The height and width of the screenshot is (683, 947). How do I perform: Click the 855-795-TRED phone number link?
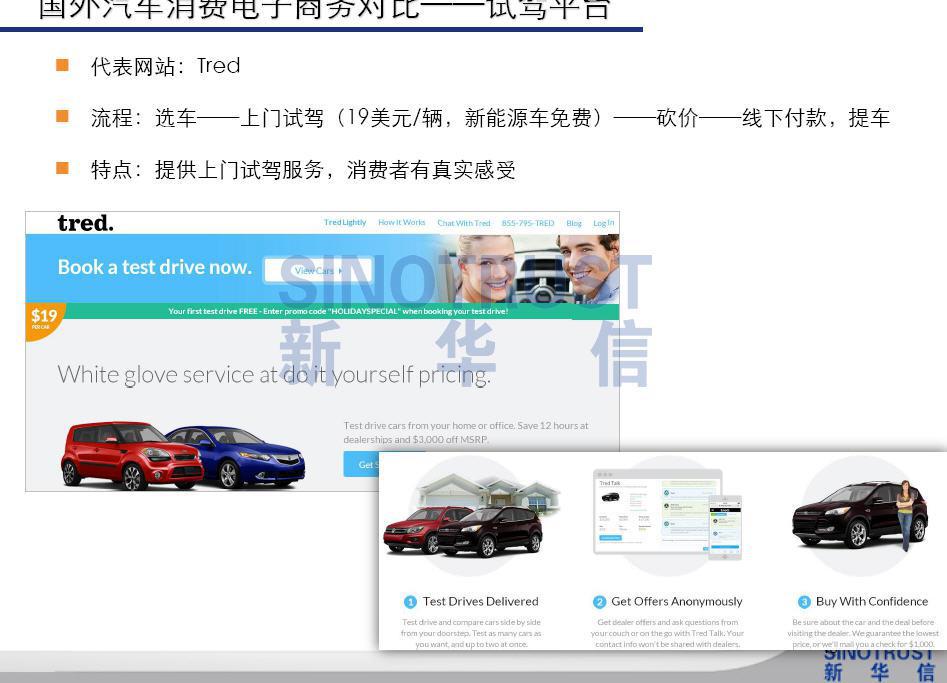(x=527, y=223)
